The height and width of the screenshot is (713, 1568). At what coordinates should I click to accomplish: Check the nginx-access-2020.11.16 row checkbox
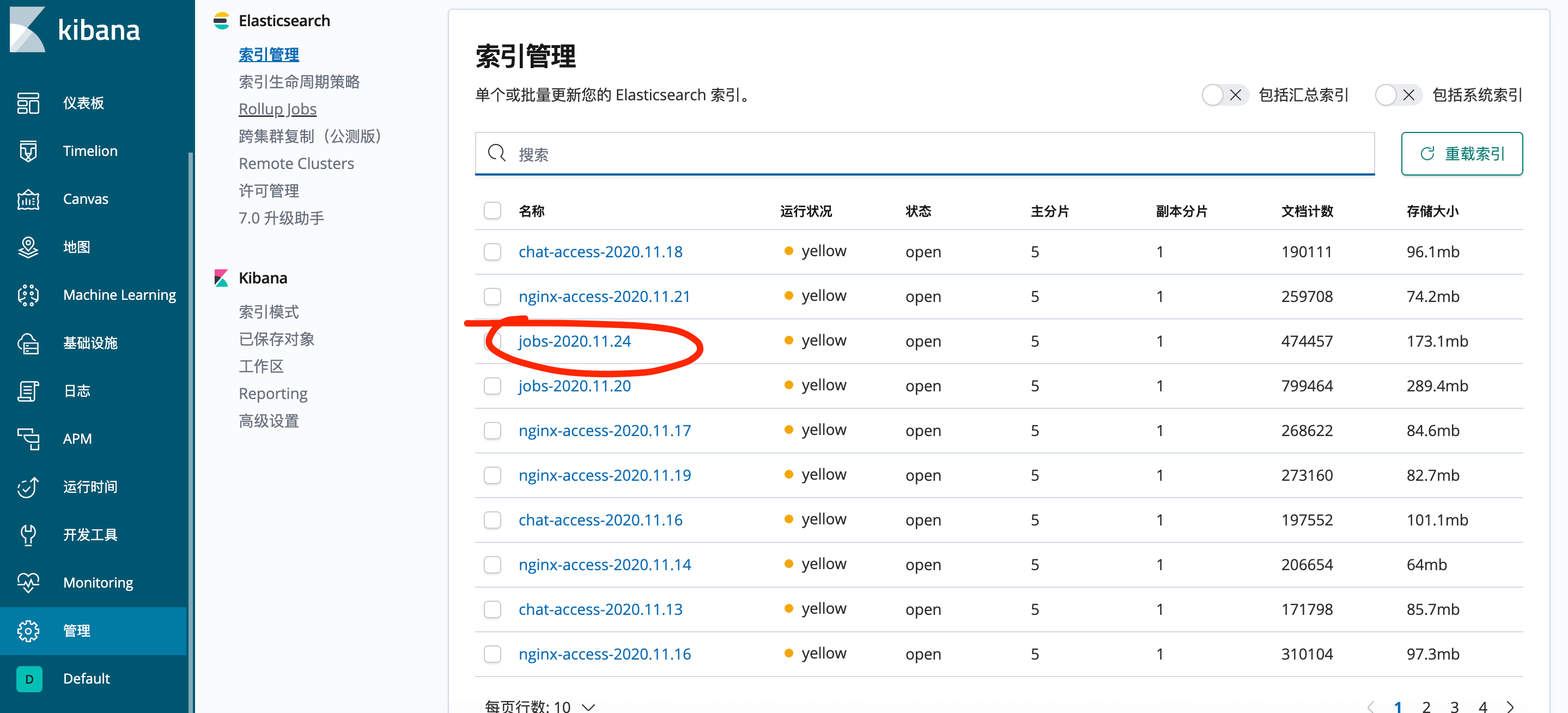(492, 654)
